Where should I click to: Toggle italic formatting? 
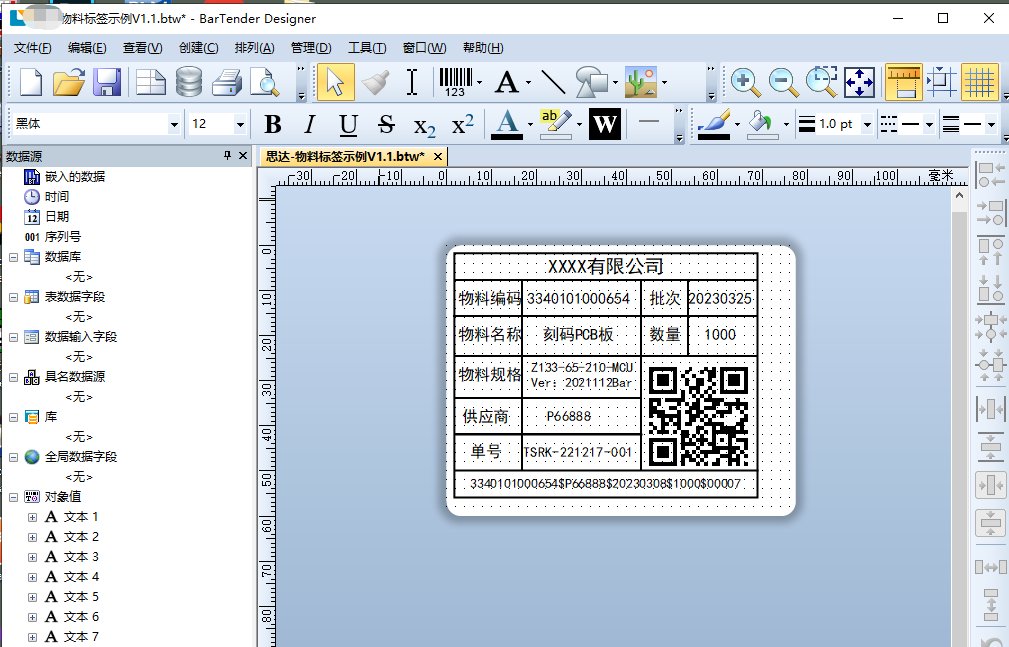tap(310, 124)
